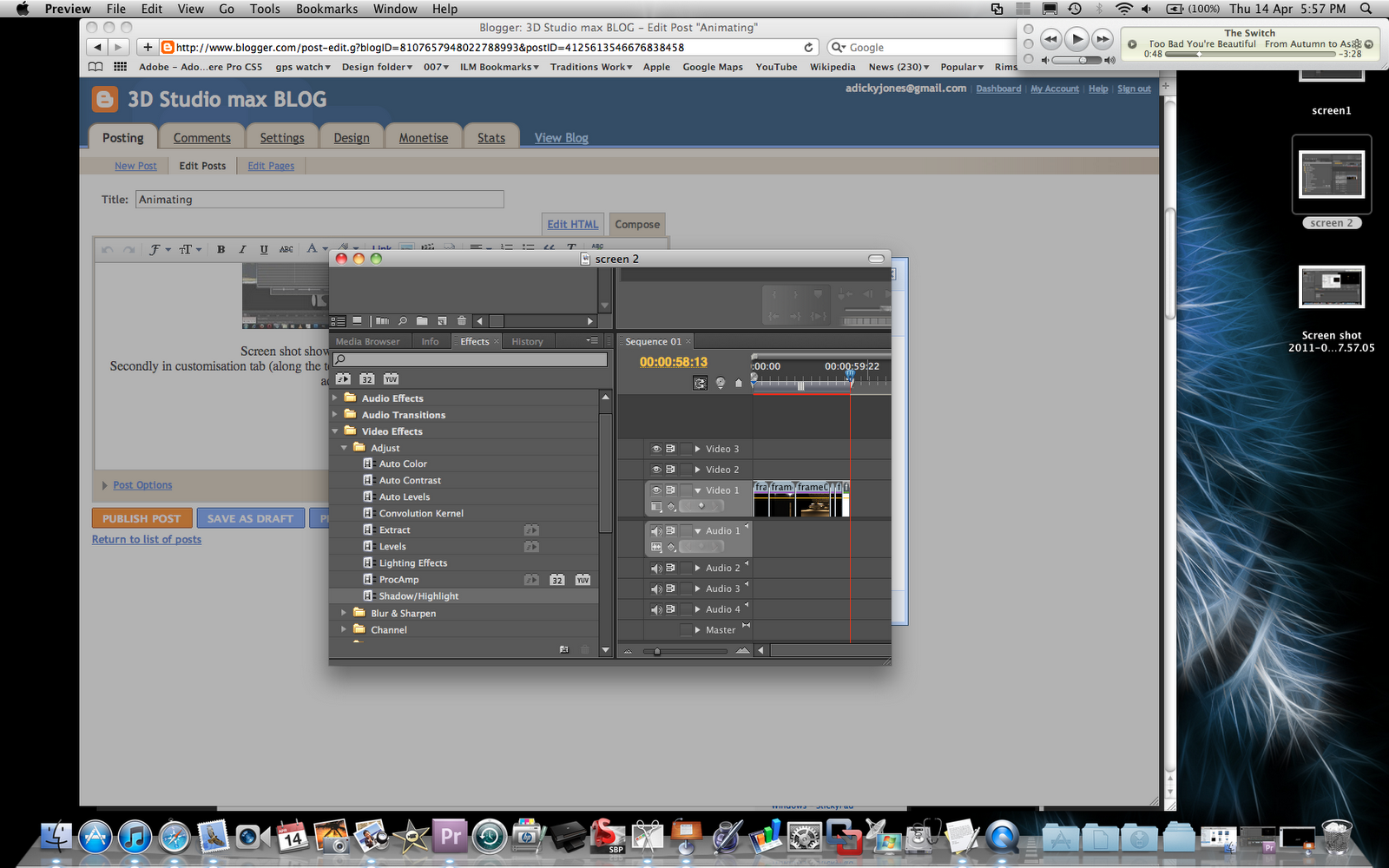Screen dimensions: 1389x868
Task: Seek in the iTunes track progress bar
Action: point(1250,54)
